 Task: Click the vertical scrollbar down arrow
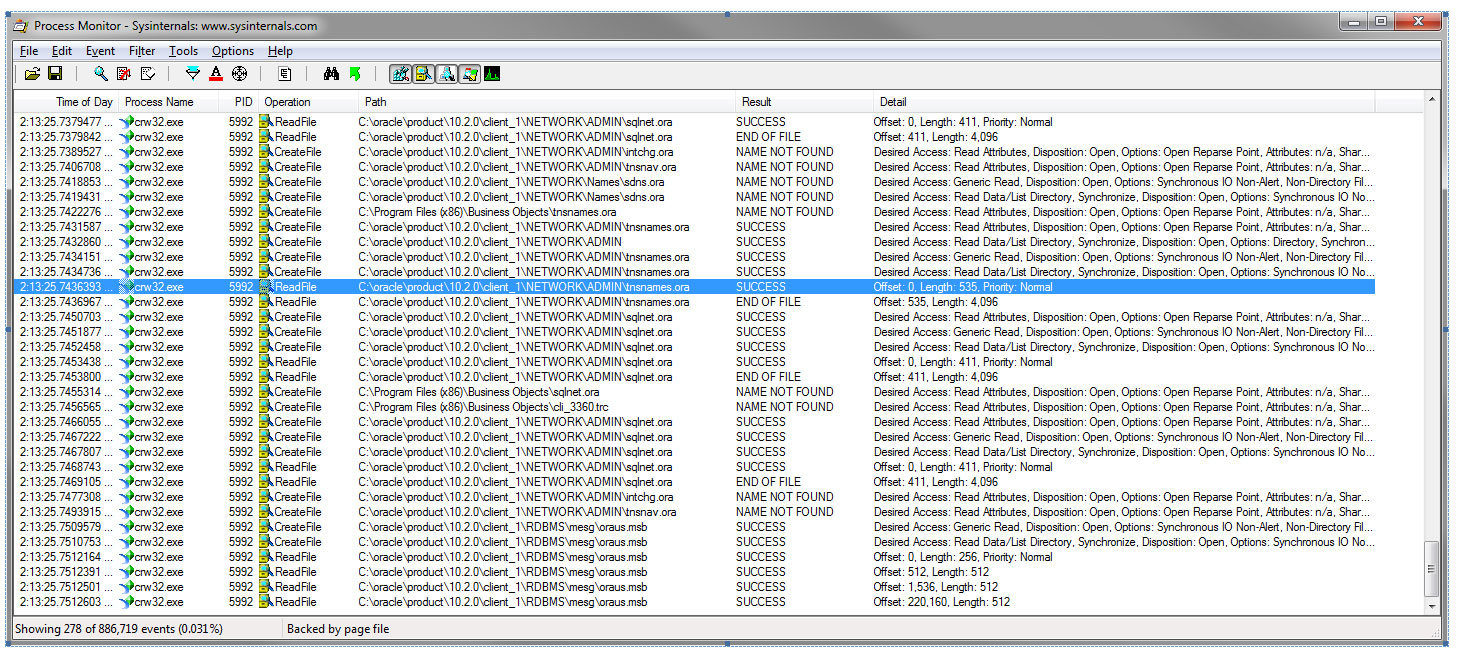(1432, 606)
